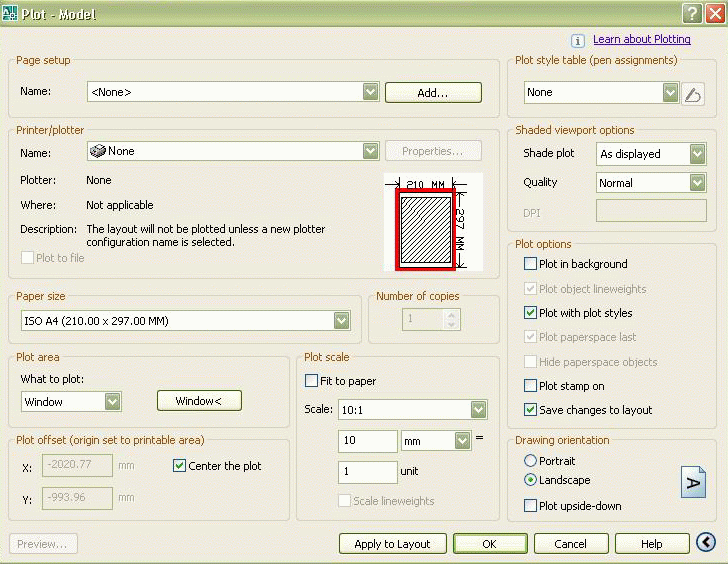Screen dimensions: 728x564
Task: Open Learn about Plotting link
Action: (642, 39)
